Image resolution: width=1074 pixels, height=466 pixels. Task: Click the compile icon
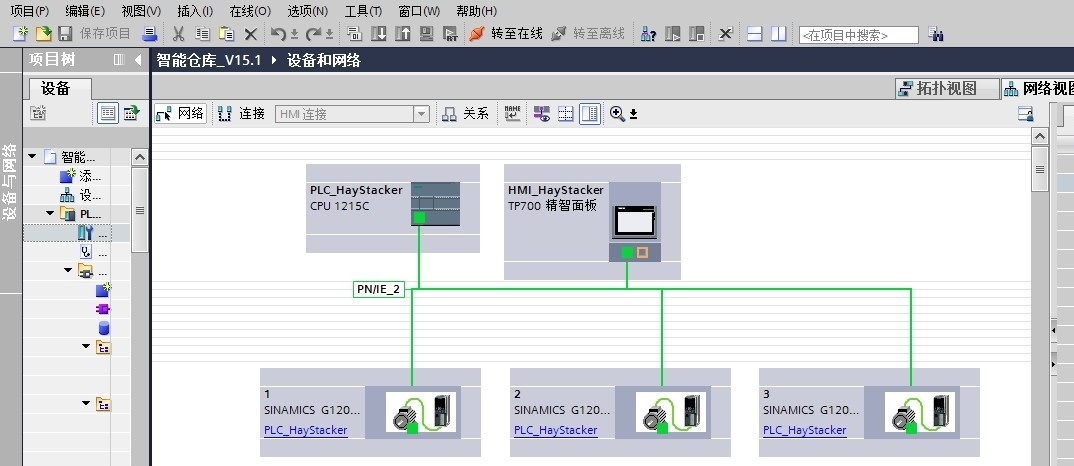click(x=354, y=34)
